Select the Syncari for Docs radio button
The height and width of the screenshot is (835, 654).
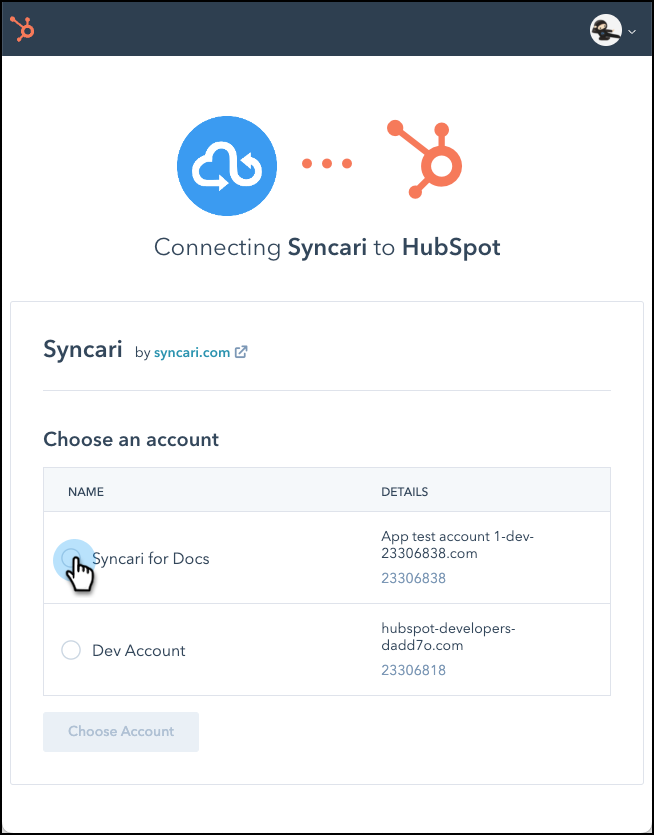(71, 558)
